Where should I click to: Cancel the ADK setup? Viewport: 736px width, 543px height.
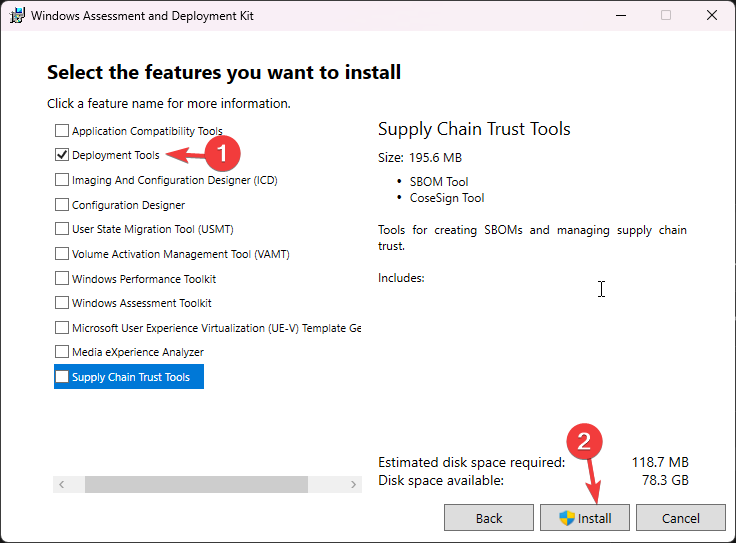click(x=681, y=518)
